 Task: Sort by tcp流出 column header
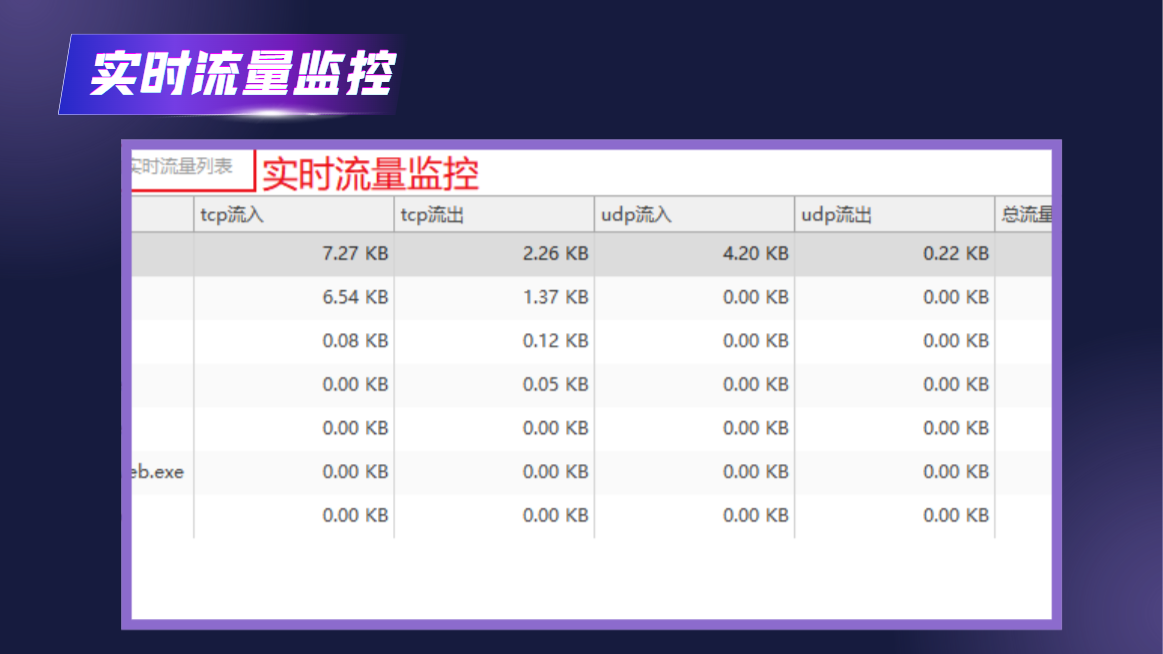tap(494, 215)
